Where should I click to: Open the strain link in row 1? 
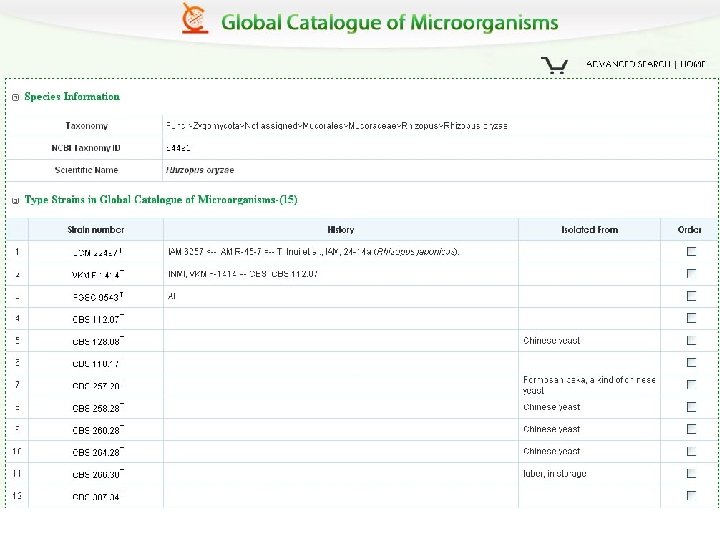coord(97,253)
